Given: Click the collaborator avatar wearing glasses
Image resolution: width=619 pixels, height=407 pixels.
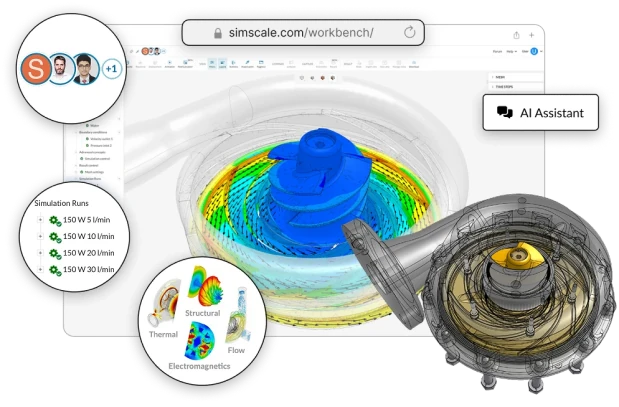Looking at the screenshot, I should tap(86, 69).
